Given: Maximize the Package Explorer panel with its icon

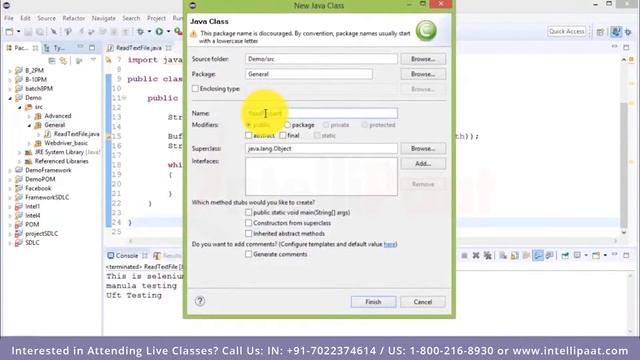Looking at the screenshot, I should 92,48.
